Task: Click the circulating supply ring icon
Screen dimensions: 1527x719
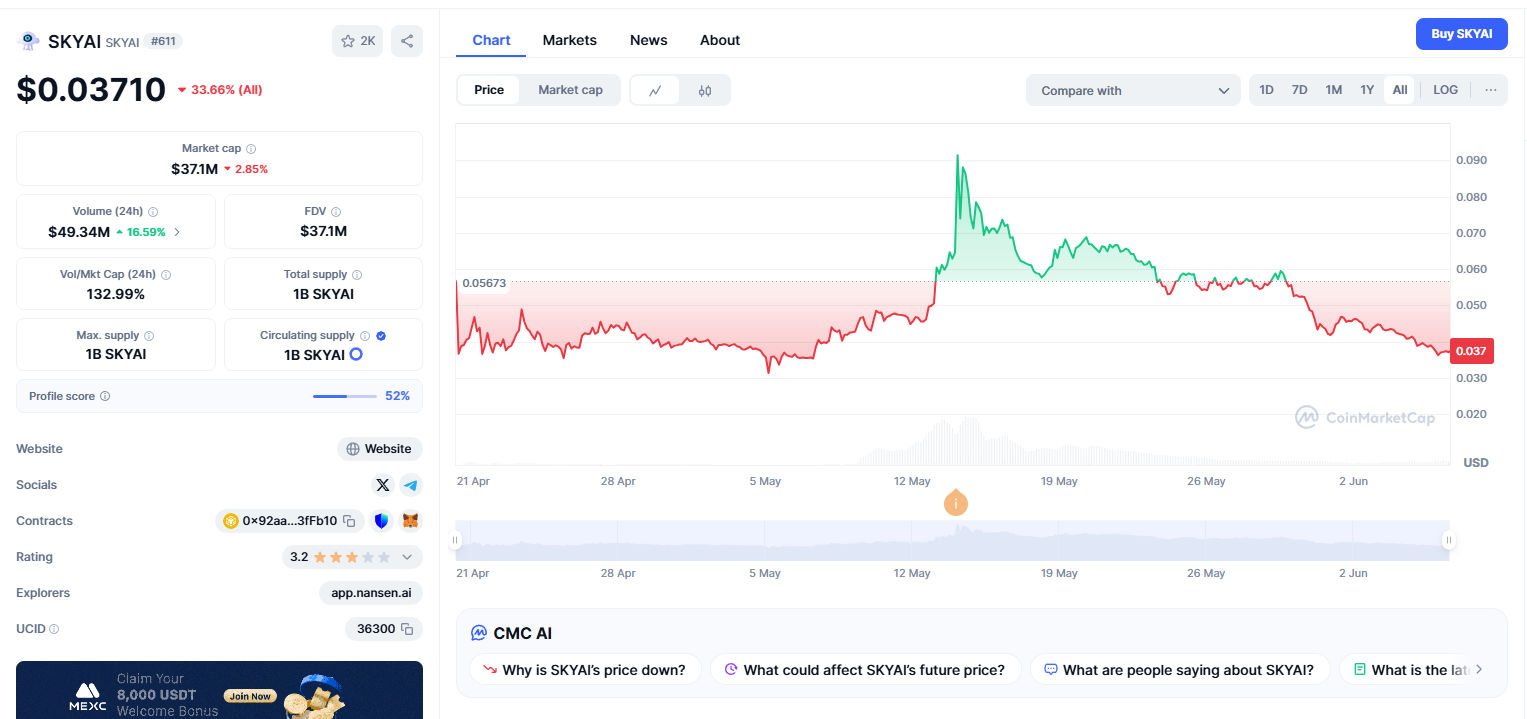Action: (x=355, y=354)
